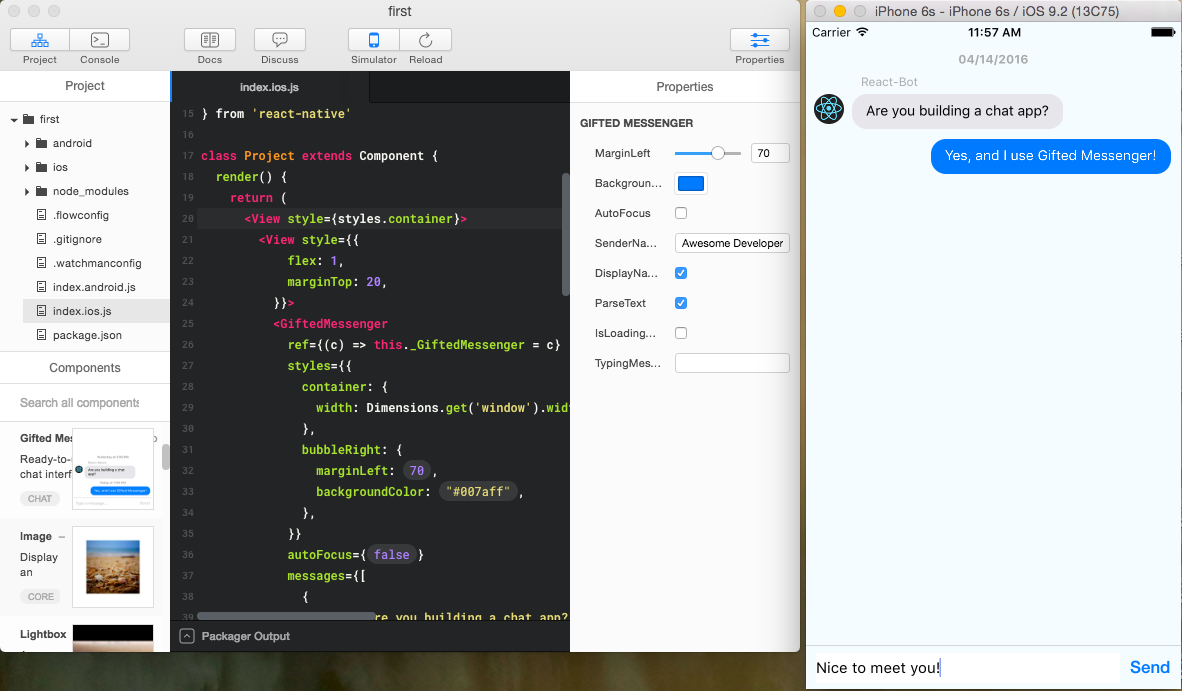Adjust the MarginLeft slider handle
The width and height of the screenshot is (1182, 691).
(x=718, y=153)
